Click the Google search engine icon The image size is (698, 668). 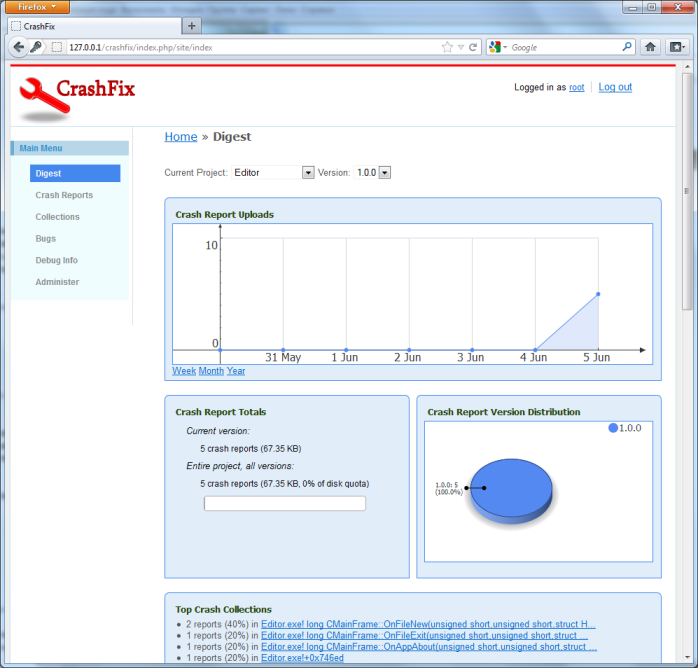[x=496, y=47]
